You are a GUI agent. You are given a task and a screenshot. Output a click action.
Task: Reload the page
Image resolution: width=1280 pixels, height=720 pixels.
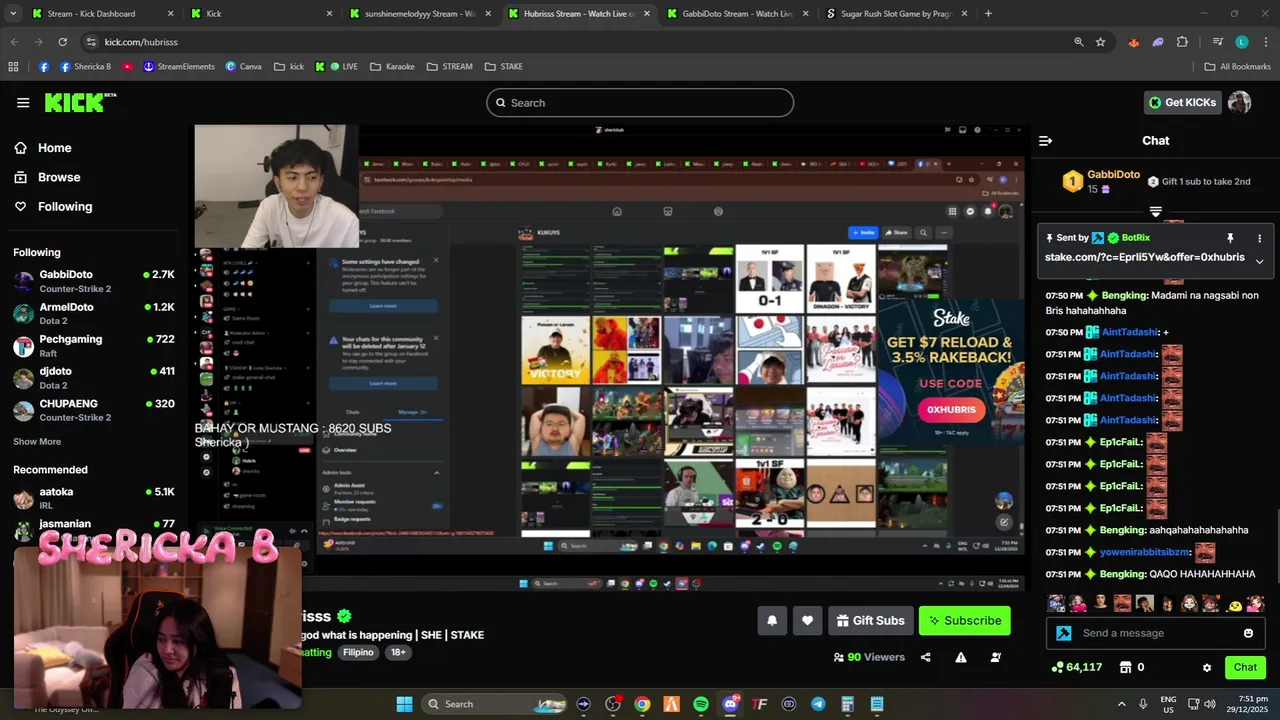point(62,42)
